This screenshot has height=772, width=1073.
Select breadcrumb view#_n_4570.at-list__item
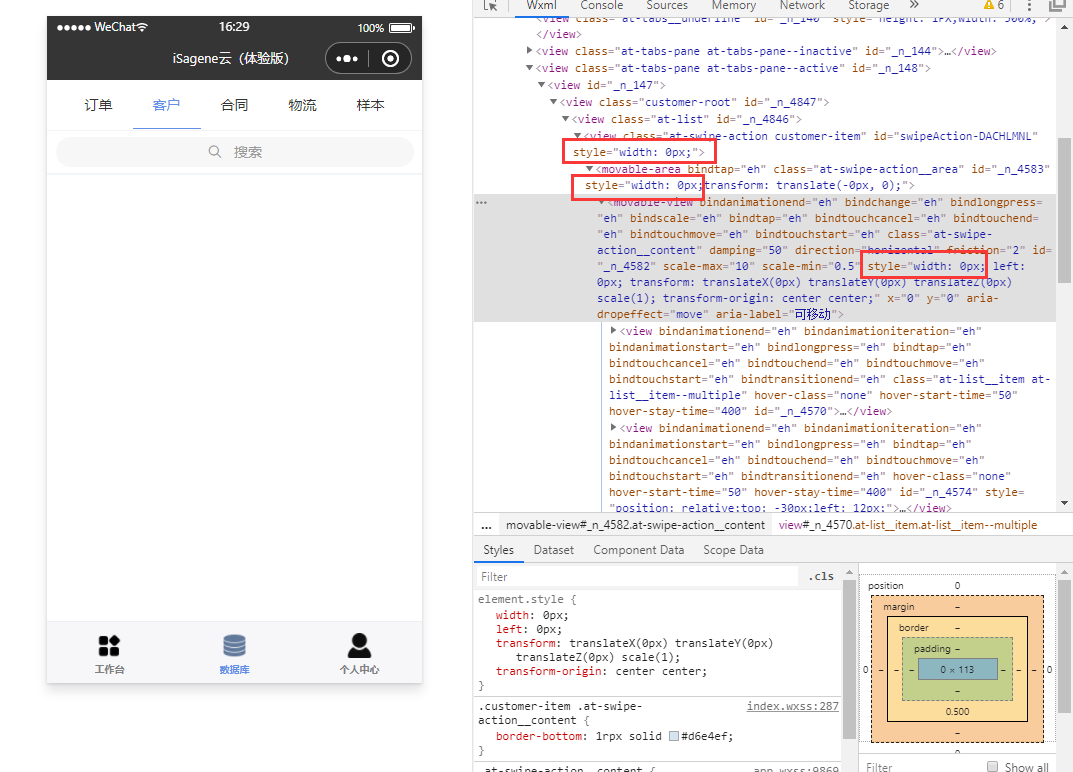tap(907, 525)
